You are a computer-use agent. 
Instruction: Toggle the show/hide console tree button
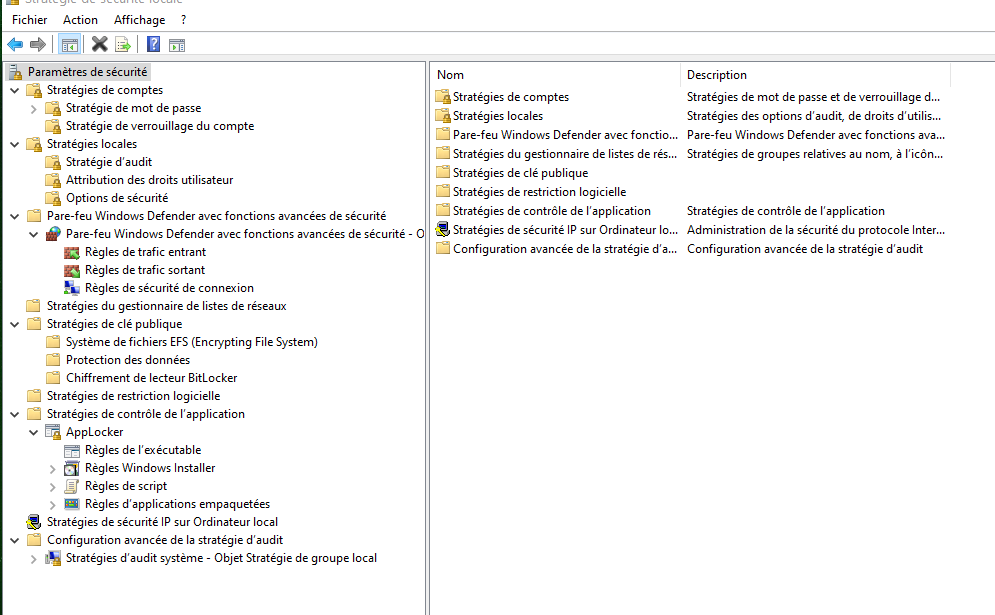[x=70, y=44]
